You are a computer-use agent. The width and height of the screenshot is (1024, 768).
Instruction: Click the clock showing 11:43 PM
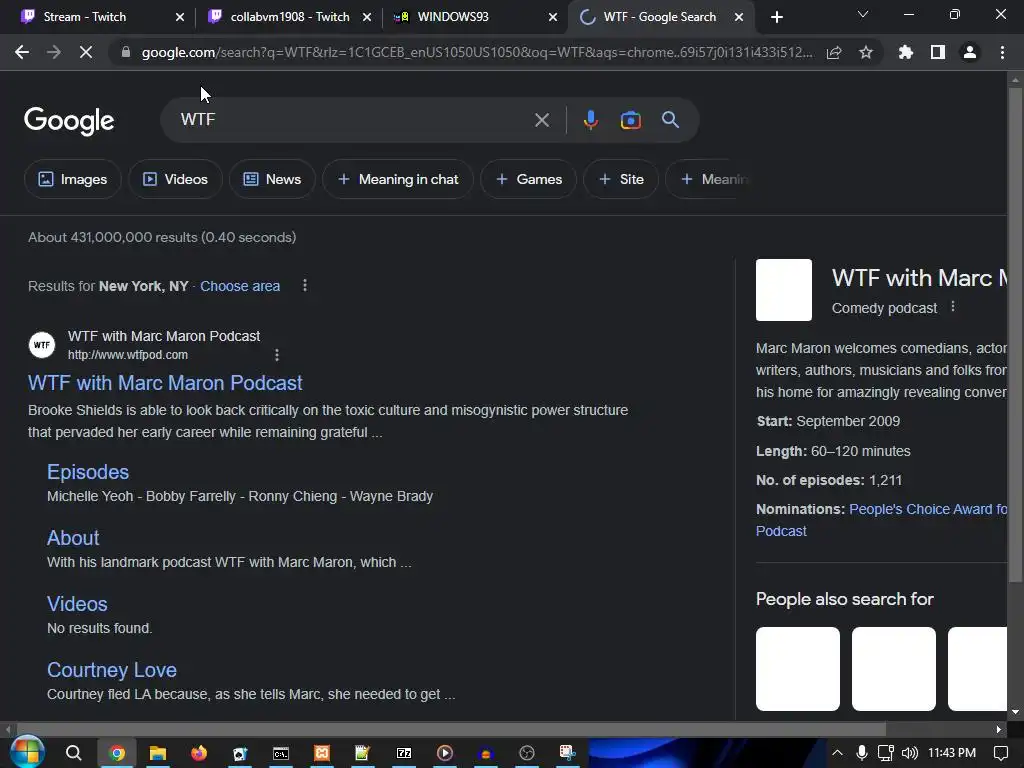point(952,753)
